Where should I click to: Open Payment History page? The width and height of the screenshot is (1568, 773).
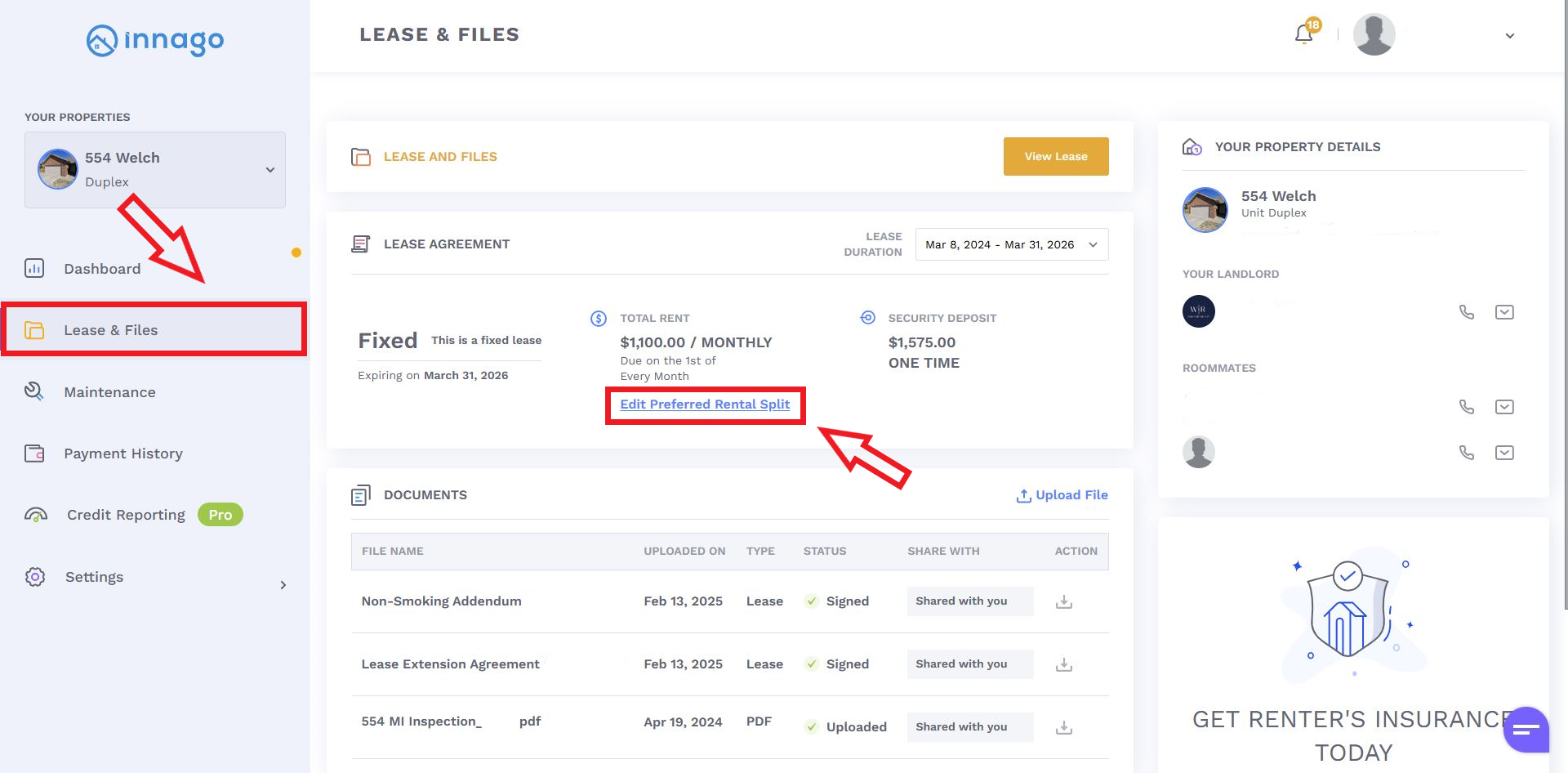(122, 454)
